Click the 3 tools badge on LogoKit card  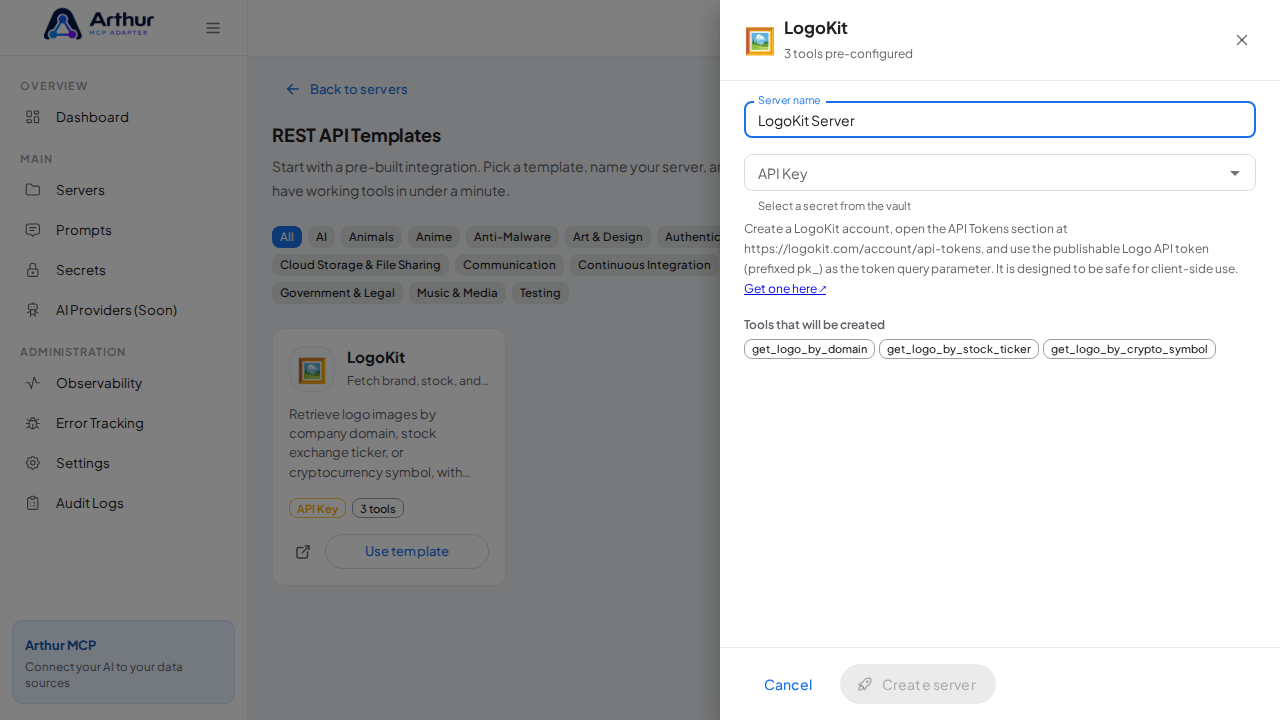click(378, 509)
